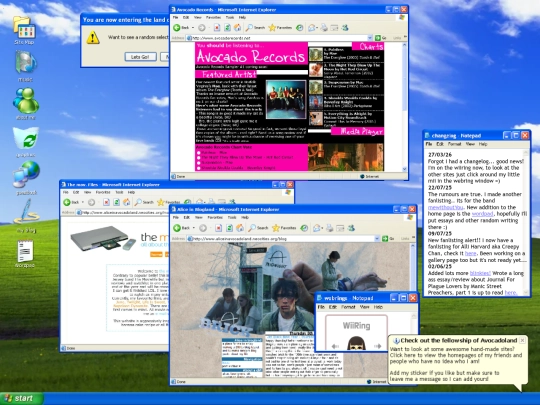This screenshot has width=540, height=405.
Task: Open the music desktop icon
Action: click(x=25, y=66)
